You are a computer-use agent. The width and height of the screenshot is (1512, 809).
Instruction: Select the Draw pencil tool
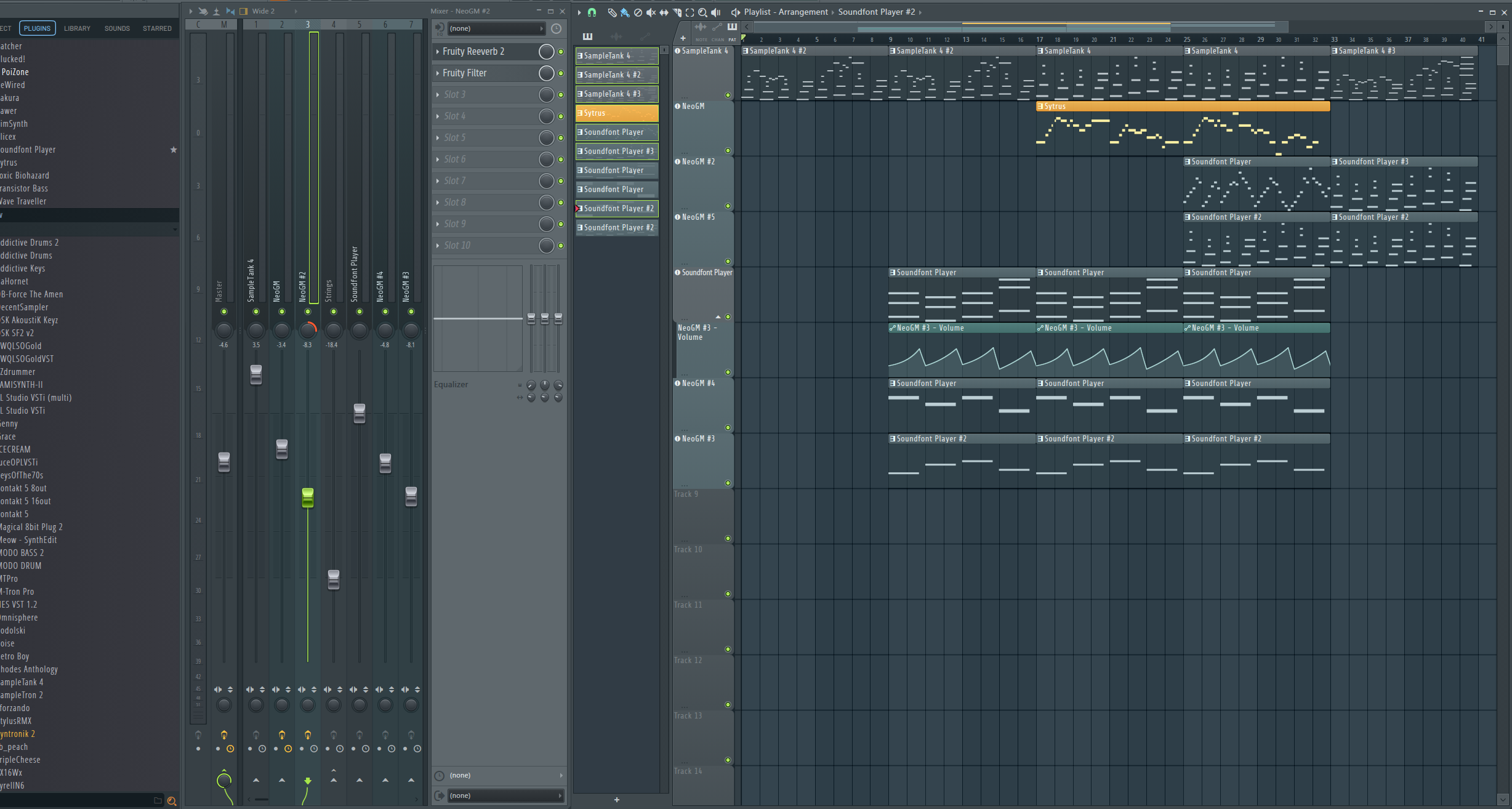[x=612, y=12]
